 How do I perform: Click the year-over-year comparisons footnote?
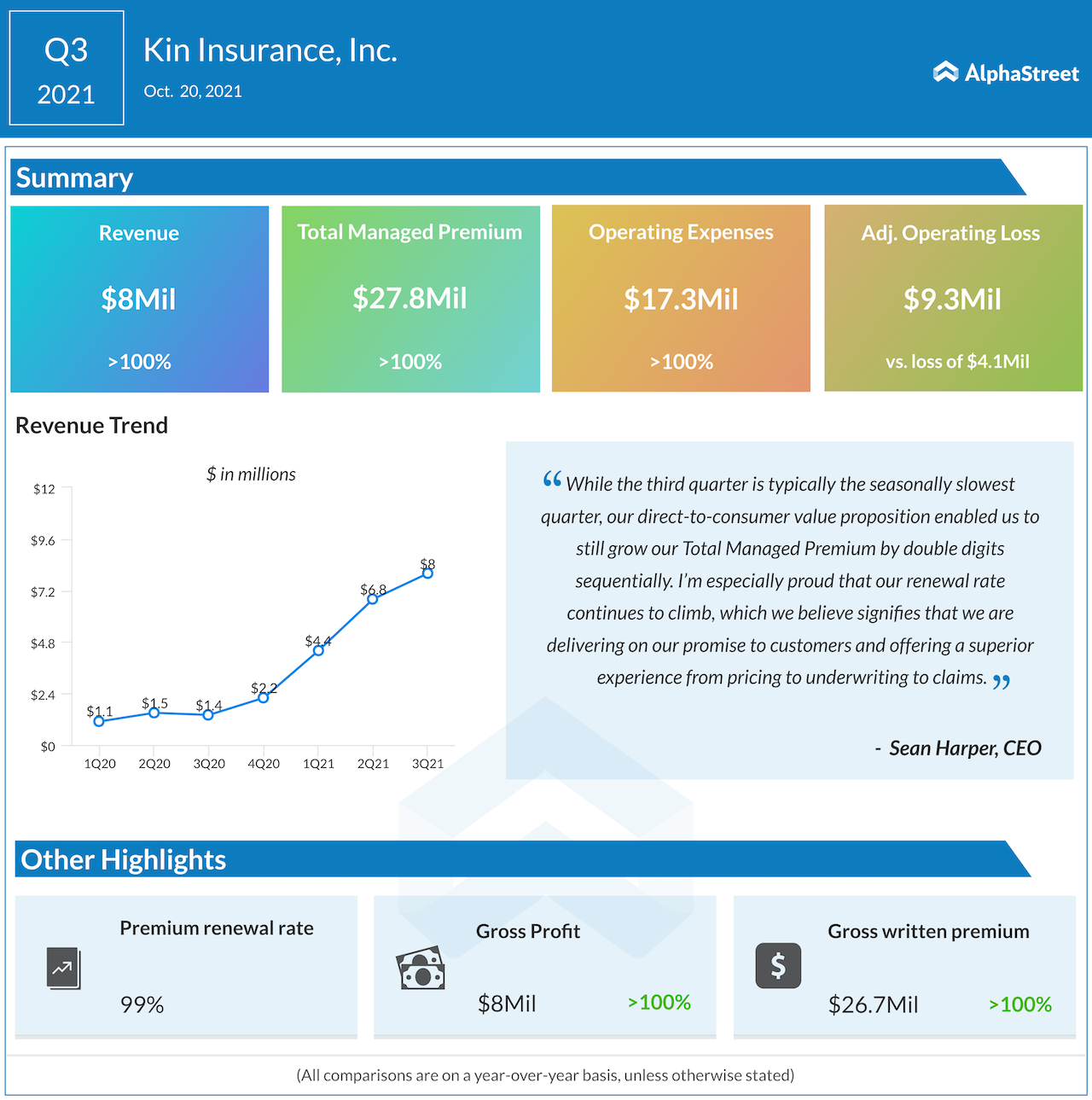pos(545,1075)
